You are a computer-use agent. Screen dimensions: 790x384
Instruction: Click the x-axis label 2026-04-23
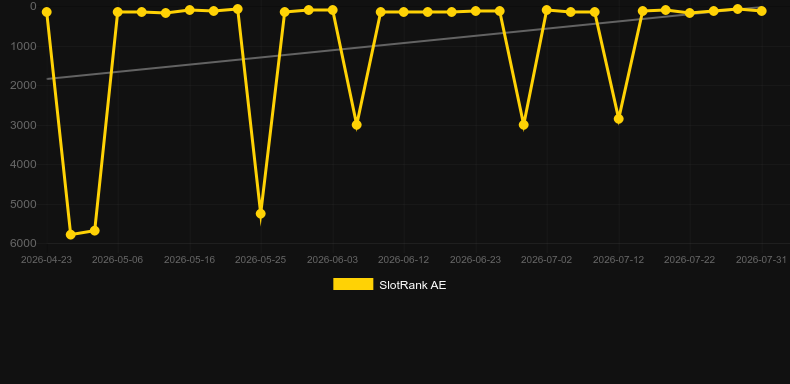[46, 260]
